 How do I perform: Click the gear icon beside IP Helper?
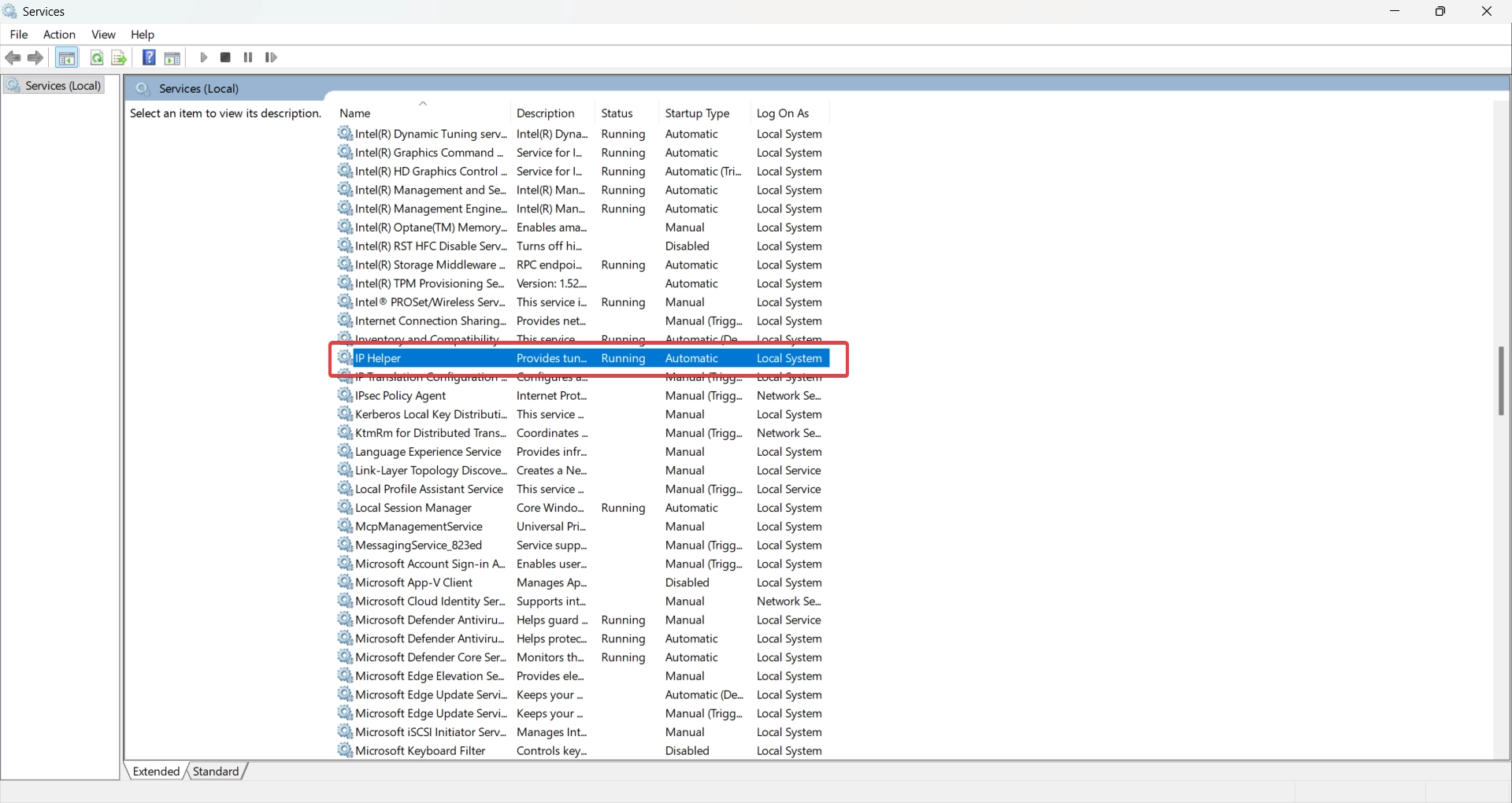345,357
